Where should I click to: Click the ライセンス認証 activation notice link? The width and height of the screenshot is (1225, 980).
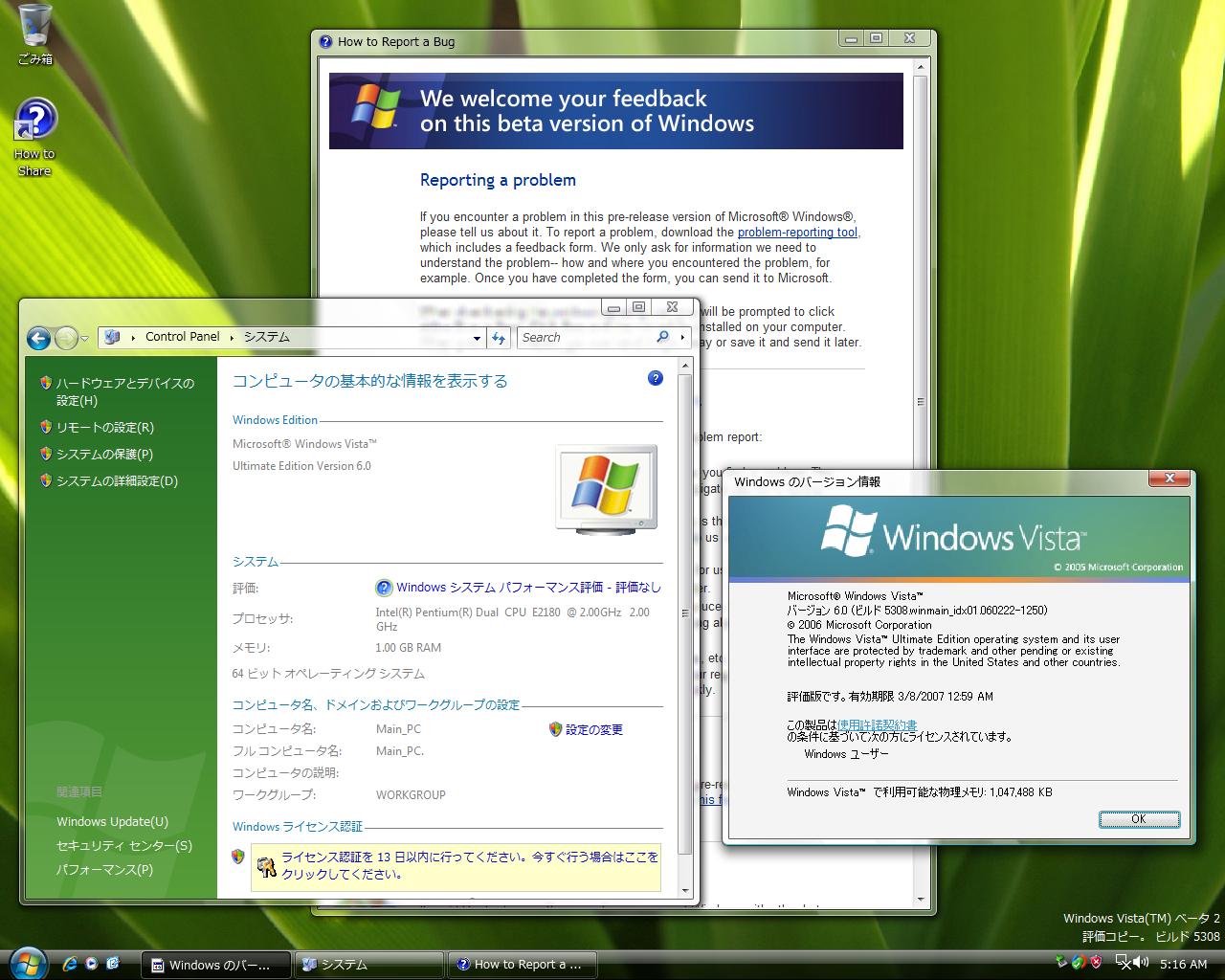tap(470, 866)
